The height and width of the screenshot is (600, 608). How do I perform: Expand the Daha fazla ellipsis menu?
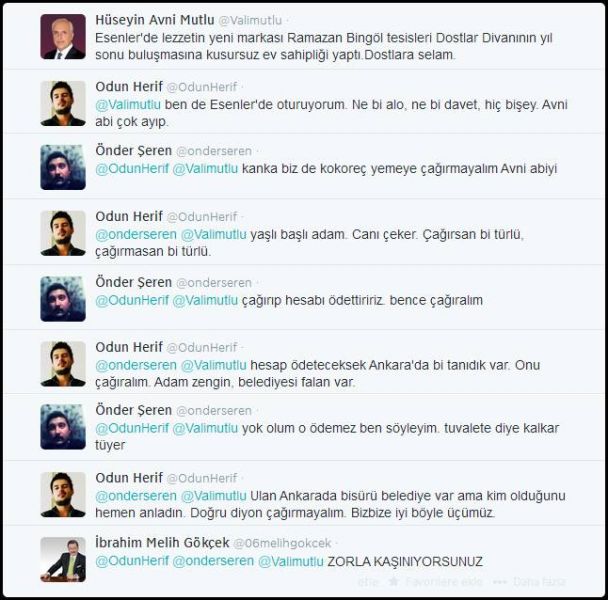[500, 581]
